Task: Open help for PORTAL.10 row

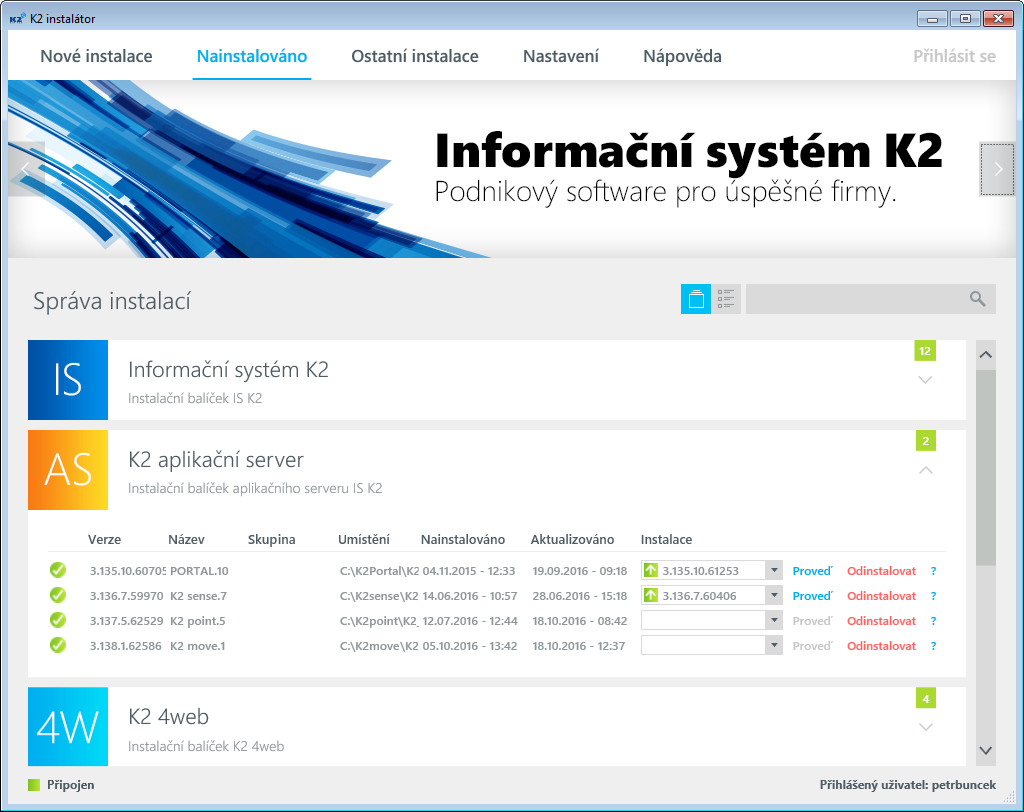Action: pyautogui.click(x=933, y=571)
